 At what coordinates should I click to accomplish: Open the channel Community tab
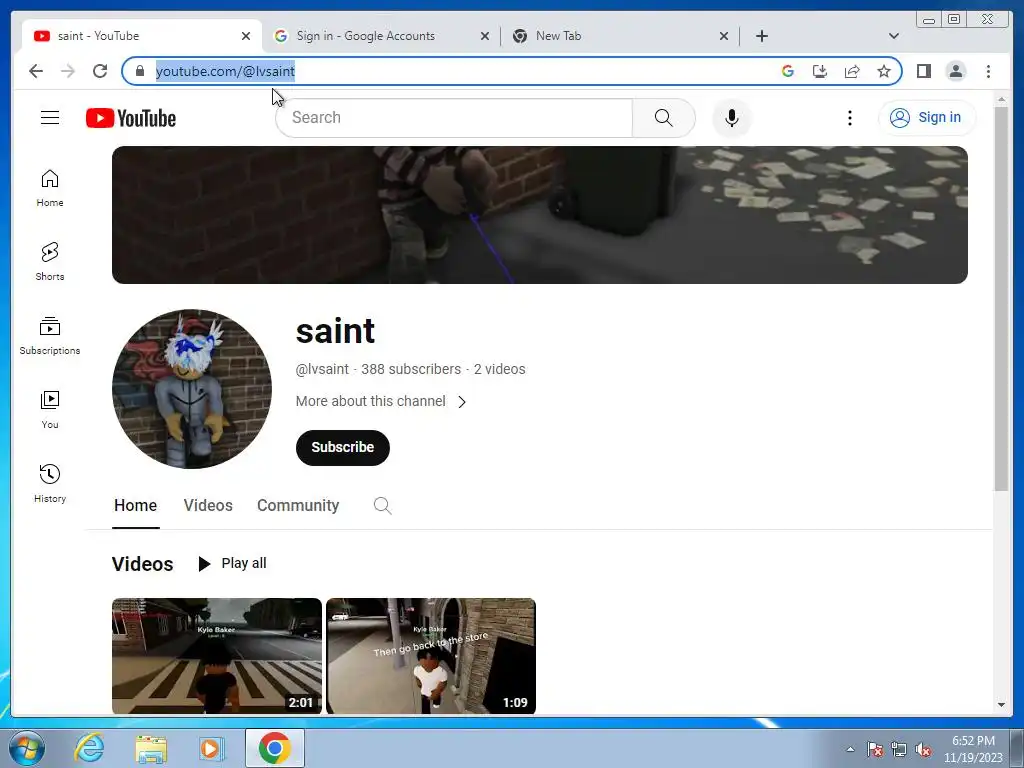point(298,505)
